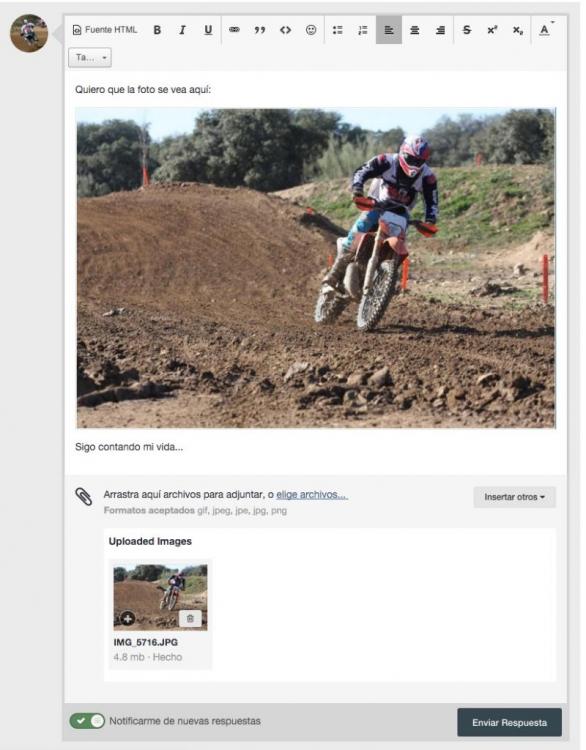Apply italic formatting

182,30
